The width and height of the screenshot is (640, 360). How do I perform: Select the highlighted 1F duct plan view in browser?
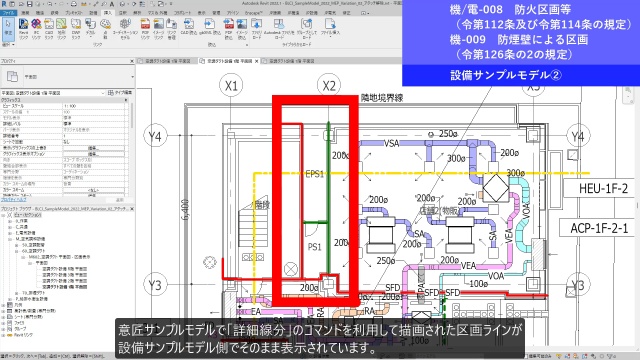[64, 287]
